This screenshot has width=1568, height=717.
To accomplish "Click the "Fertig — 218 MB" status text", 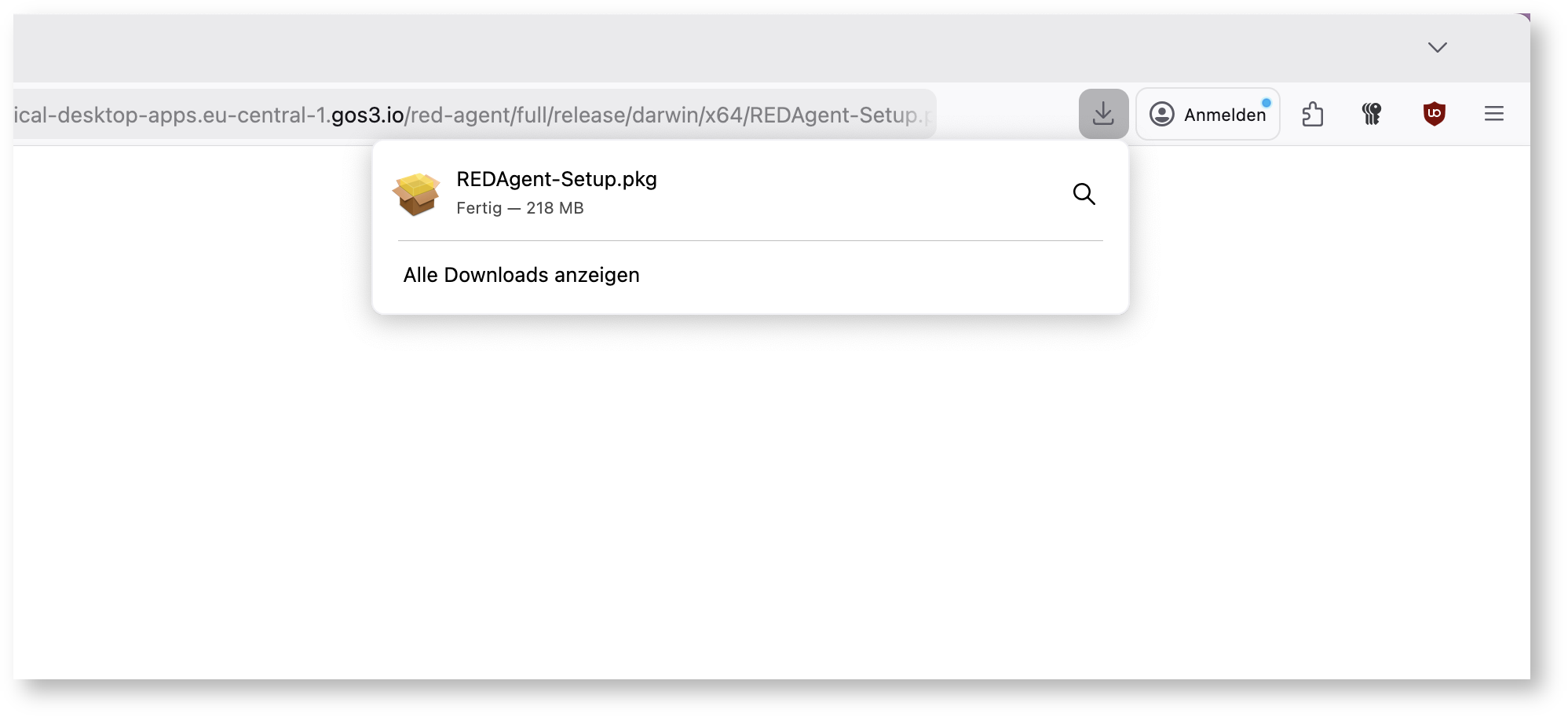I will coord(520,208).
